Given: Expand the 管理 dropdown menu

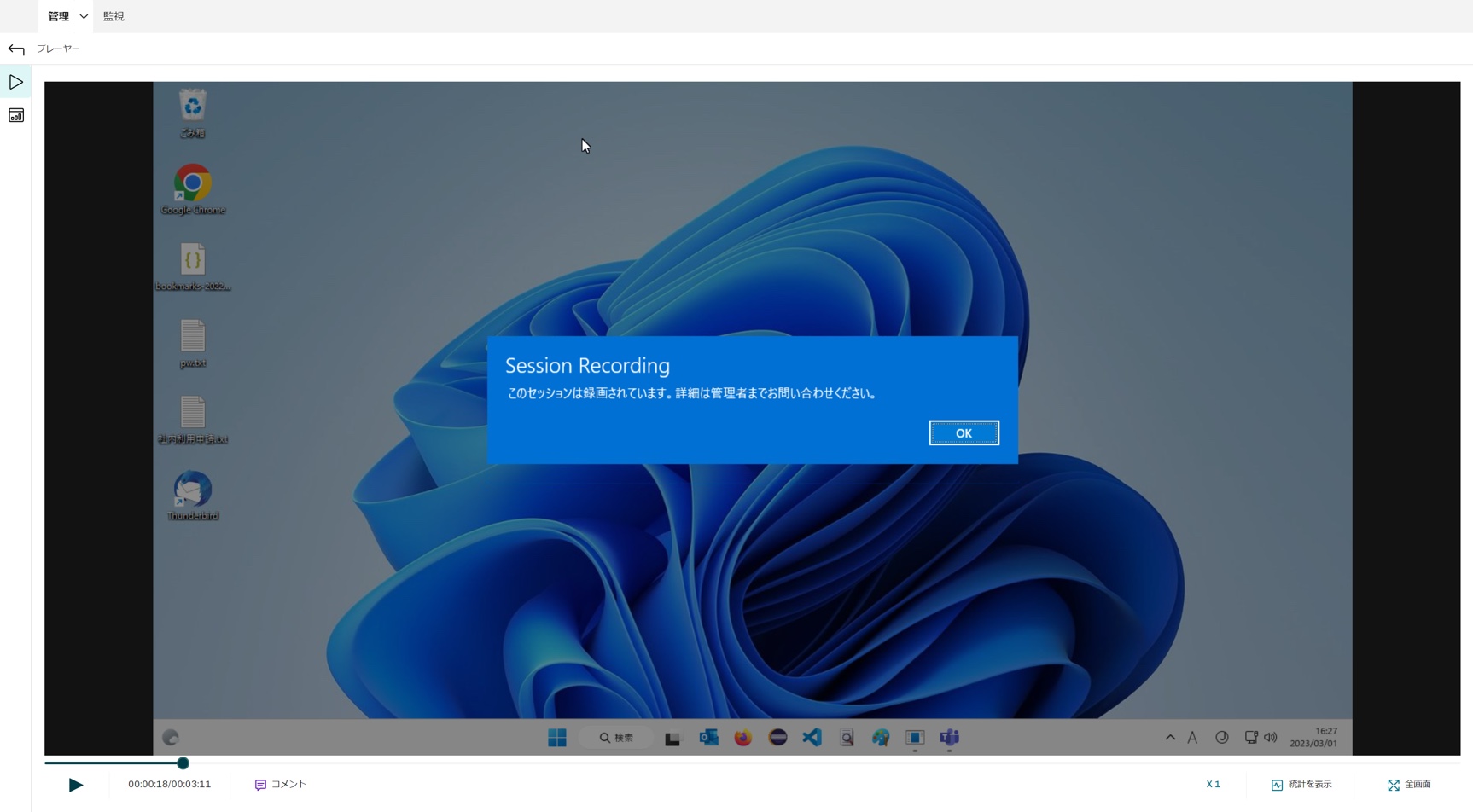Looking at the screenshot, I should (67, 16).
